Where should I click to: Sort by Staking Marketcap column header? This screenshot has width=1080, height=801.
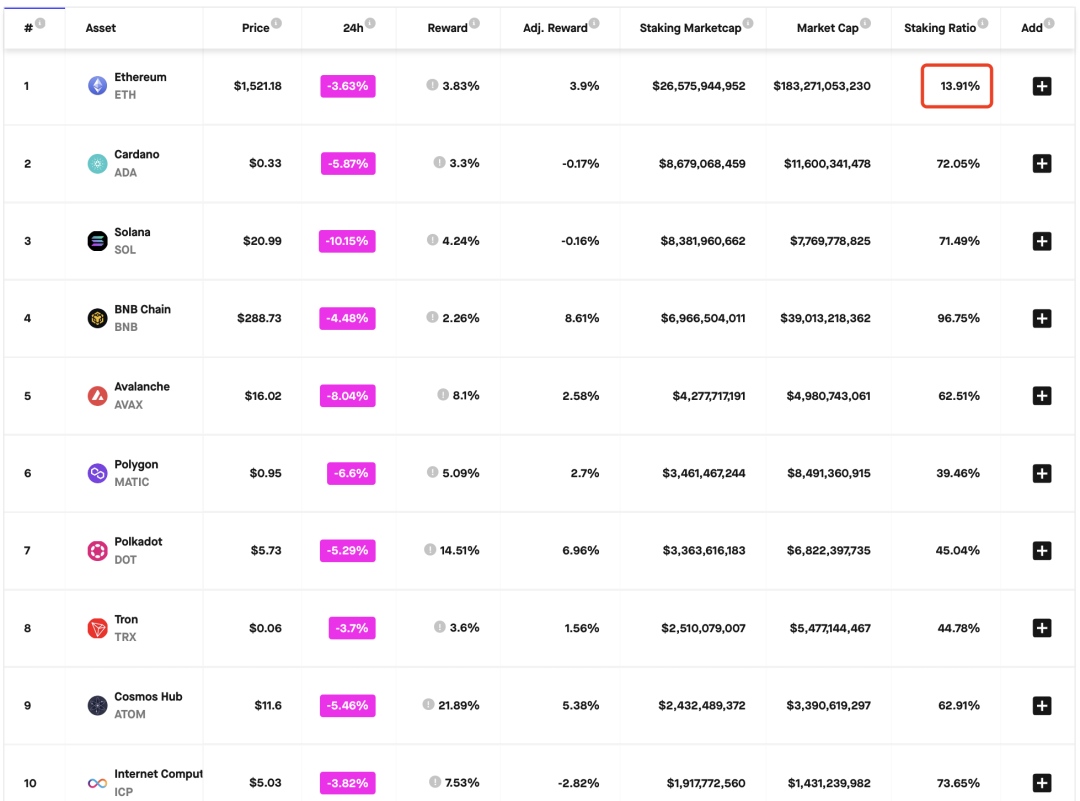[x=690, y=28]
